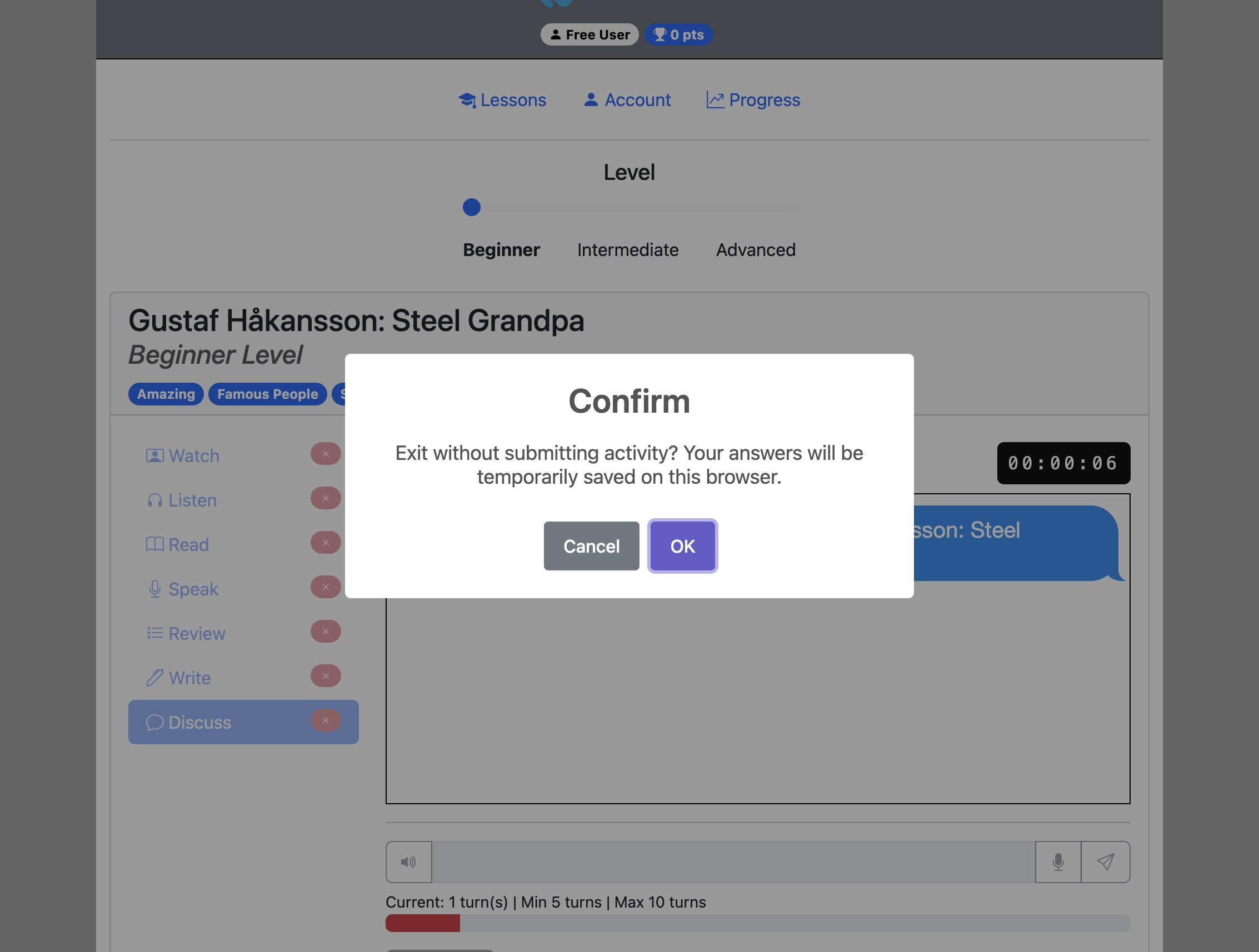The width and height of the screenshot is (1259, 952).
Task: Click the Beginner Level subtitle
Action: pos(216,354)
